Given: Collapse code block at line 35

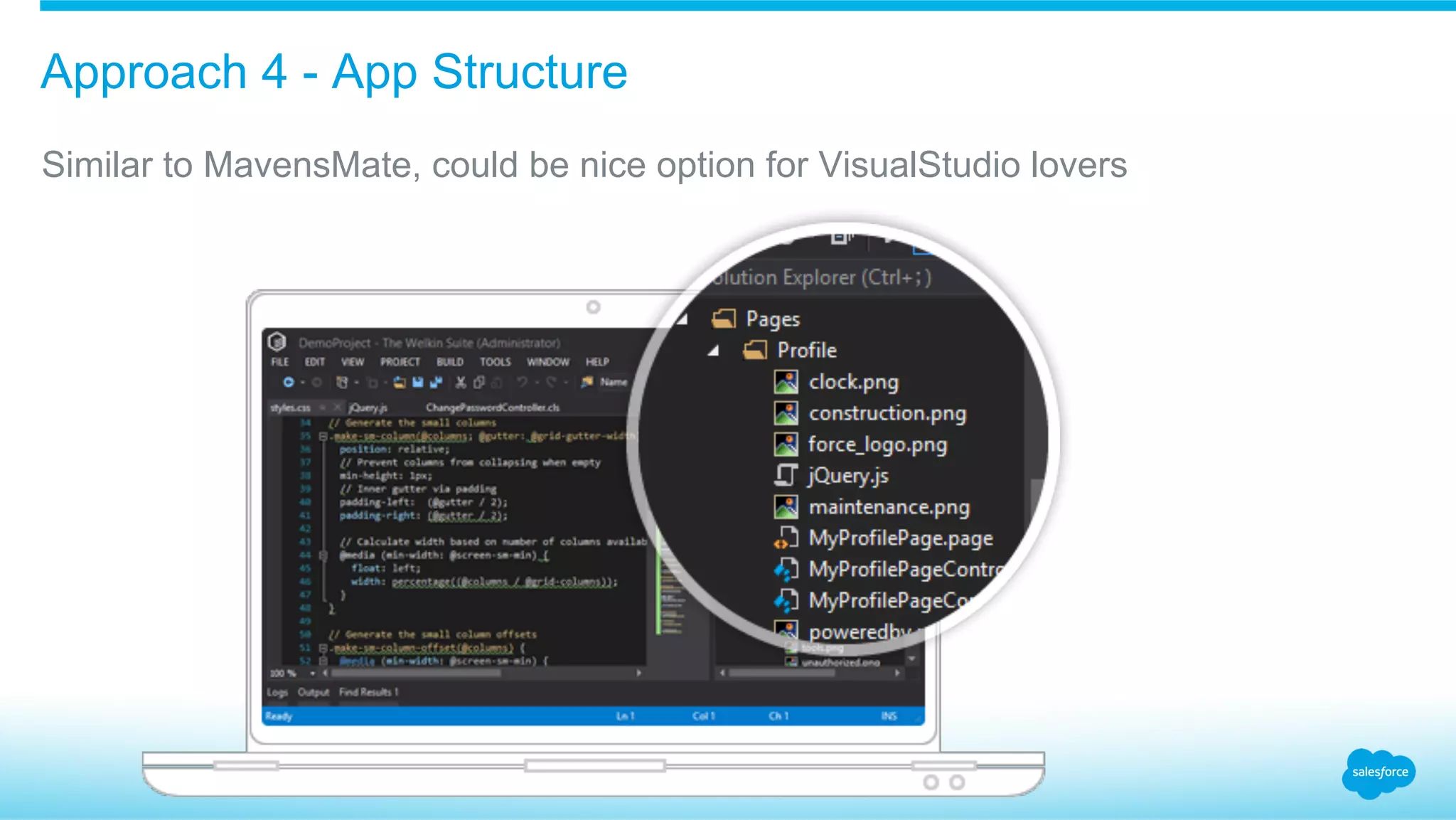Looking at the screenshot, I should click(323, 436).
